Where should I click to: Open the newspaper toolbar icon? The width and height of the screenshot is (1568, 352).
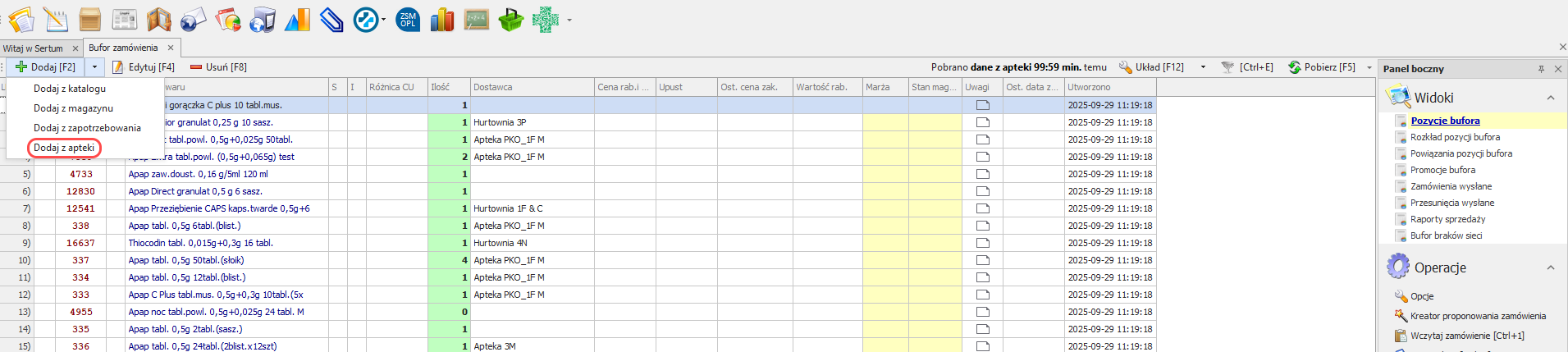[125, 20]
